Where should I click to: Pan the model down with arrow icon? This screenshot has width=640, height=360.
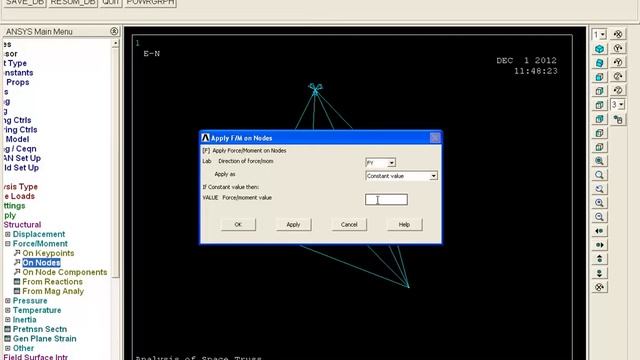coord(599,273)
